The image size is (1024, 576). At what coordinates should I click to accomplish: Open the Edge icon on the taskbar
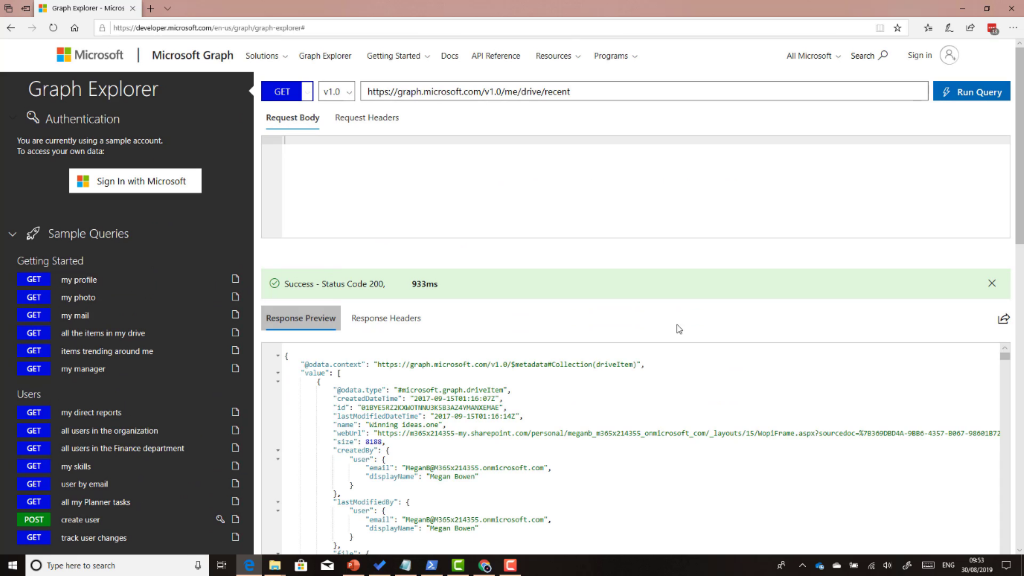click(249, 566)
